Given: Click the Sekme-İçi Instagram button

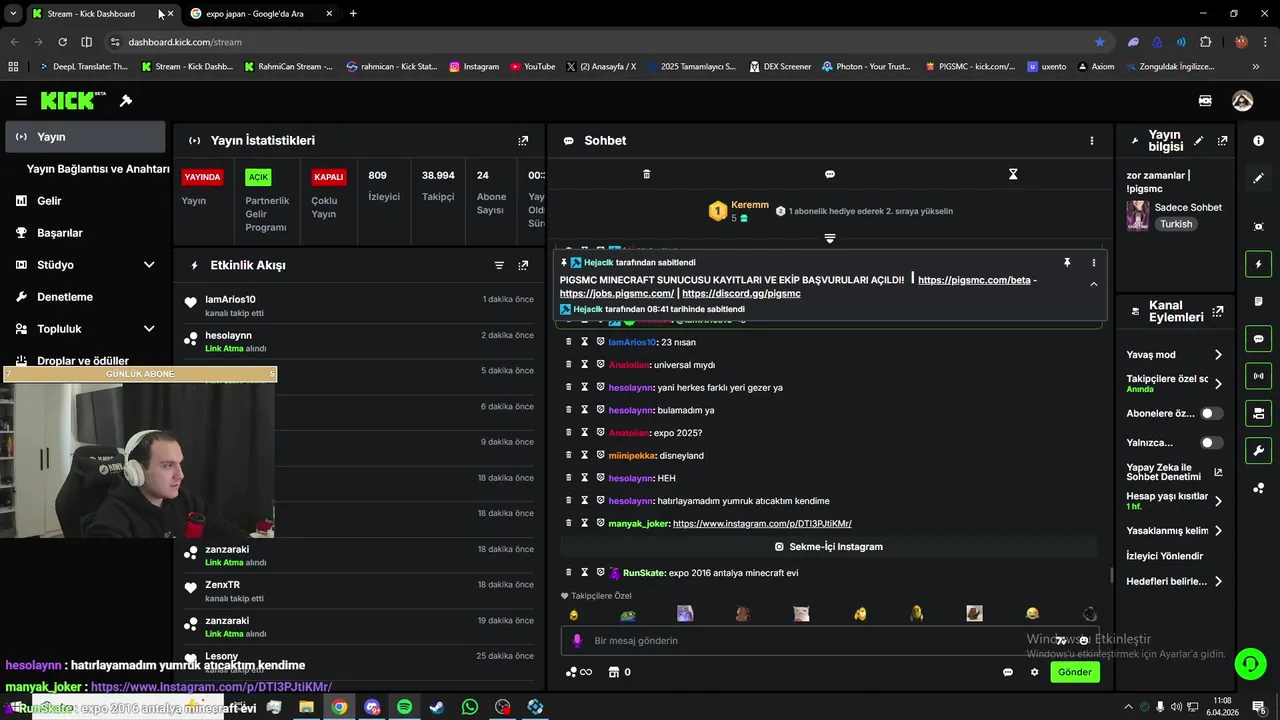Looking at the screenshot, I should coord(829,547).
